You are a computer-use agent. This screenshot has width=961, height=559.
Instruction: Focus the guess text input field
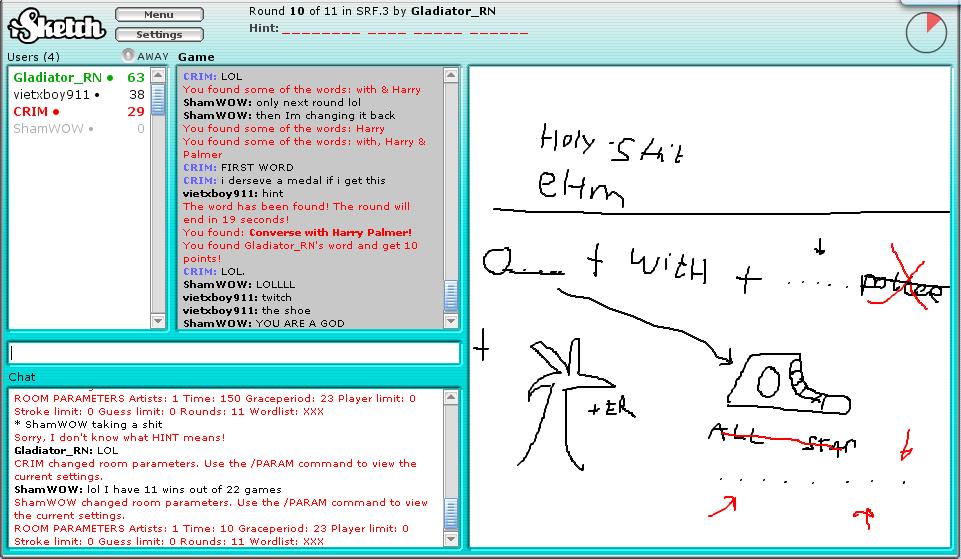click(234, 353)
